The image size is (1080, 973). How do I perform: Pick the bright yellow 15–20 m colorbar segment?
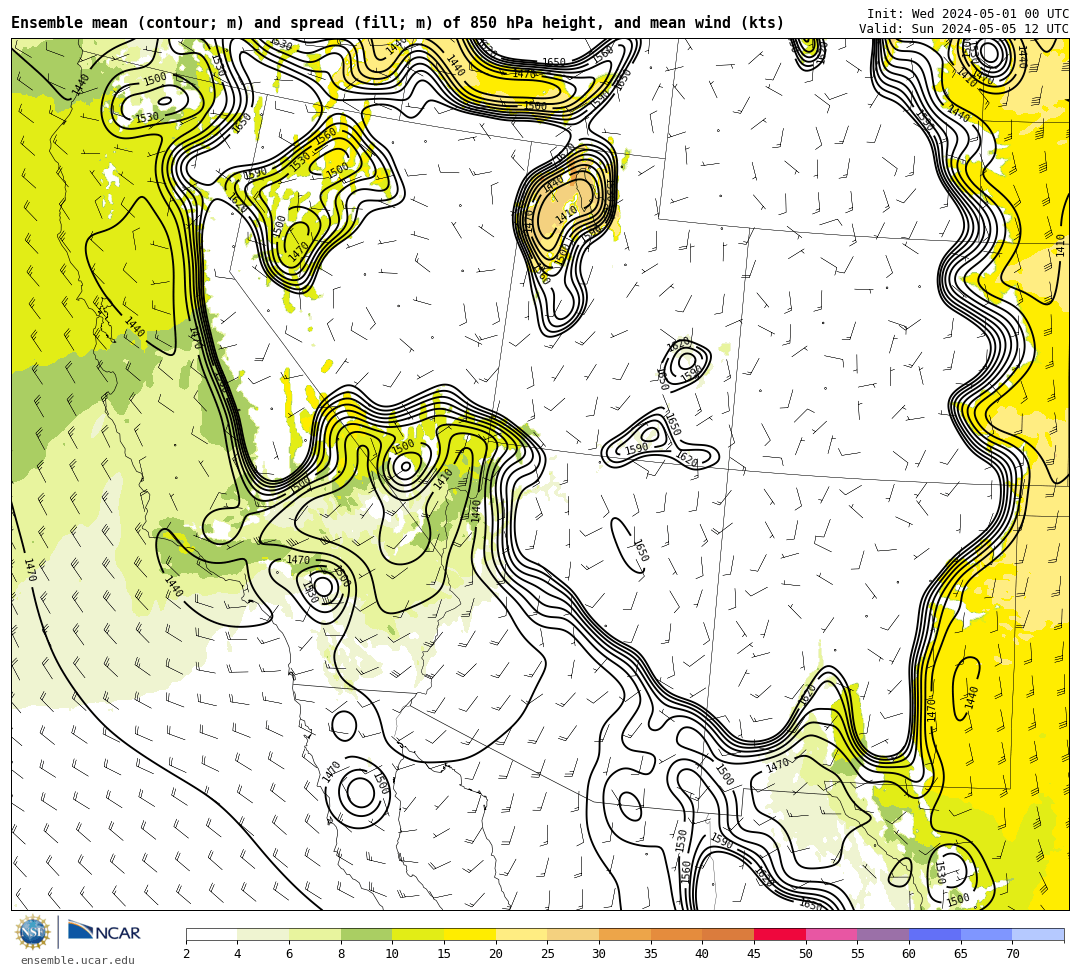470,934
